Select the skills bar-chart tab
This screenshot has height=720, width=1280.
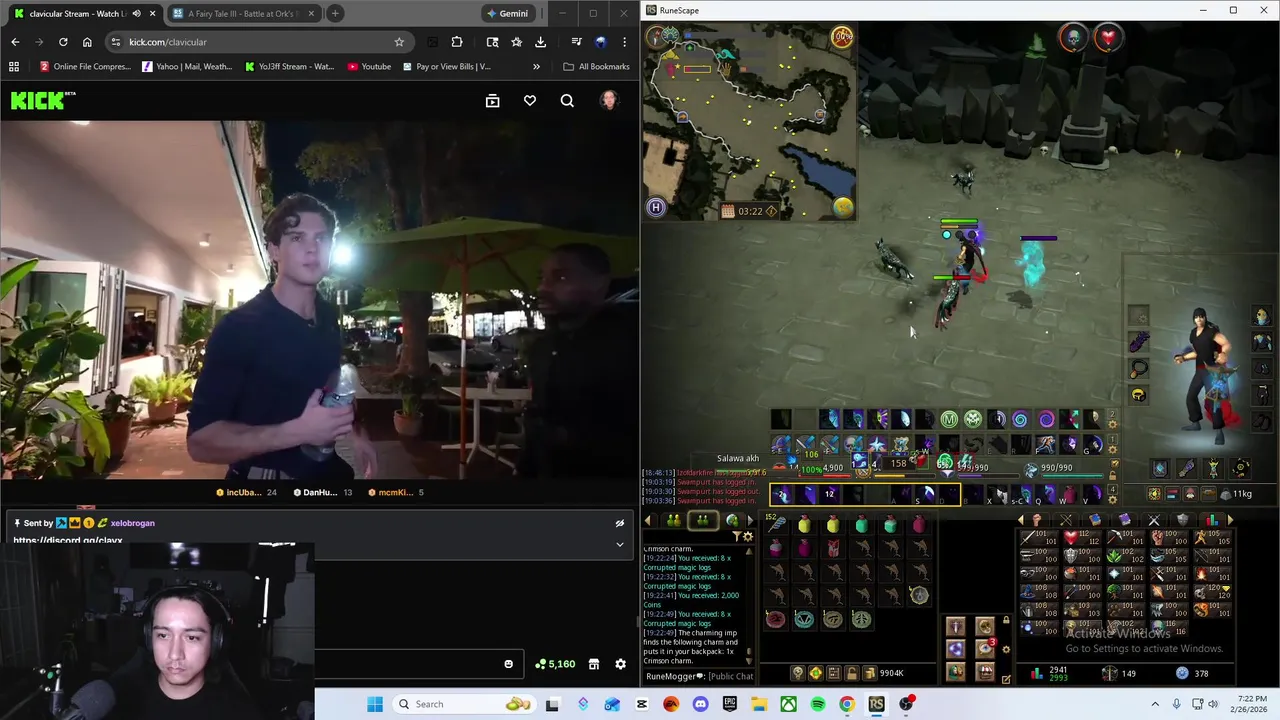pos(1211,520)
